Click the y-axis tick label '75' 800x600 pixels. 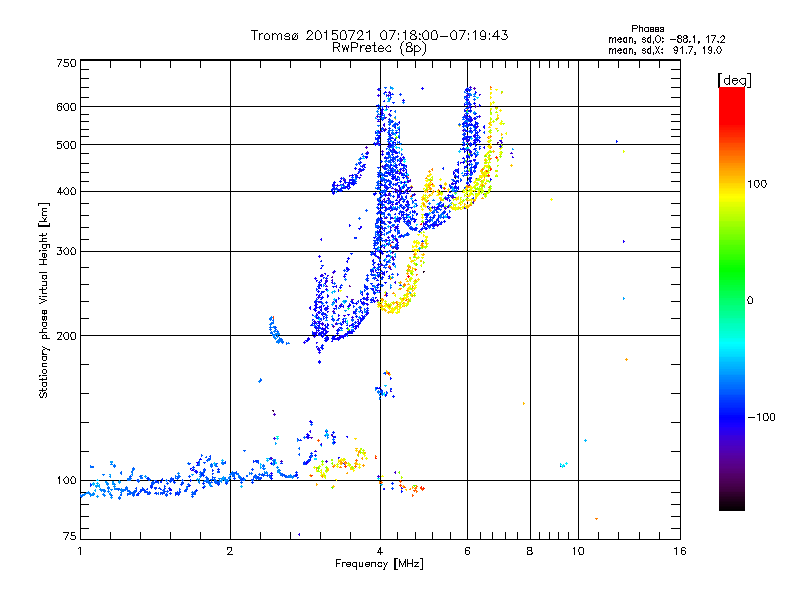(70, 536)
